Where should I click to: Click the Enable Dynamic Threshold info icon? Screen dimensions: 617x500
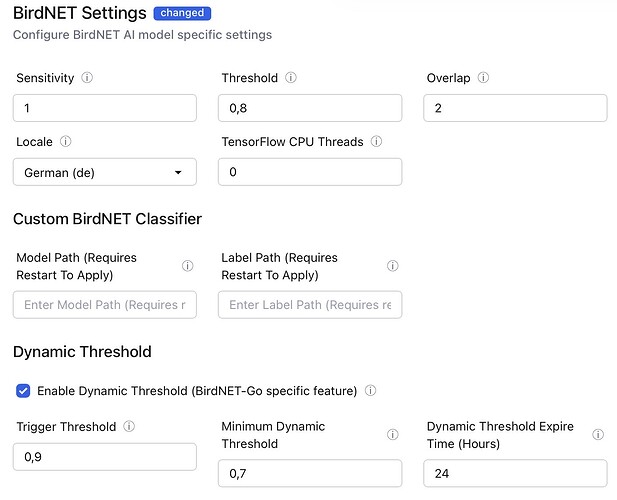point(370,390)
